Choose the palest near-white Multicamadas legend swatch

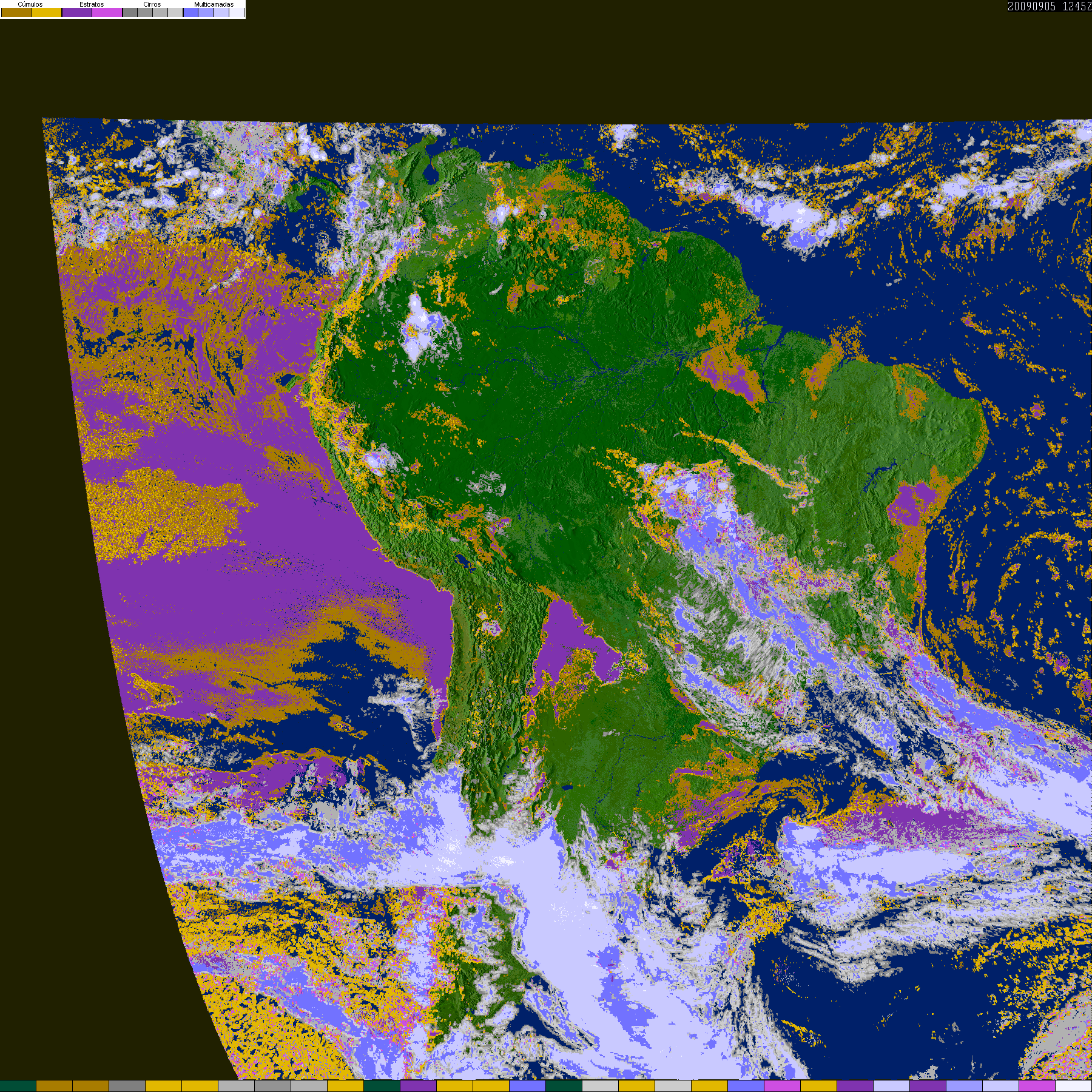(237, 13)
